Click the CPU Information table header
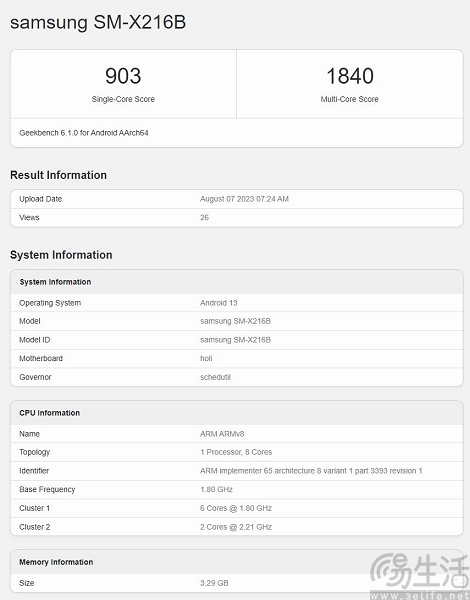Screen dimensions: 470x600 pos(50,413)
